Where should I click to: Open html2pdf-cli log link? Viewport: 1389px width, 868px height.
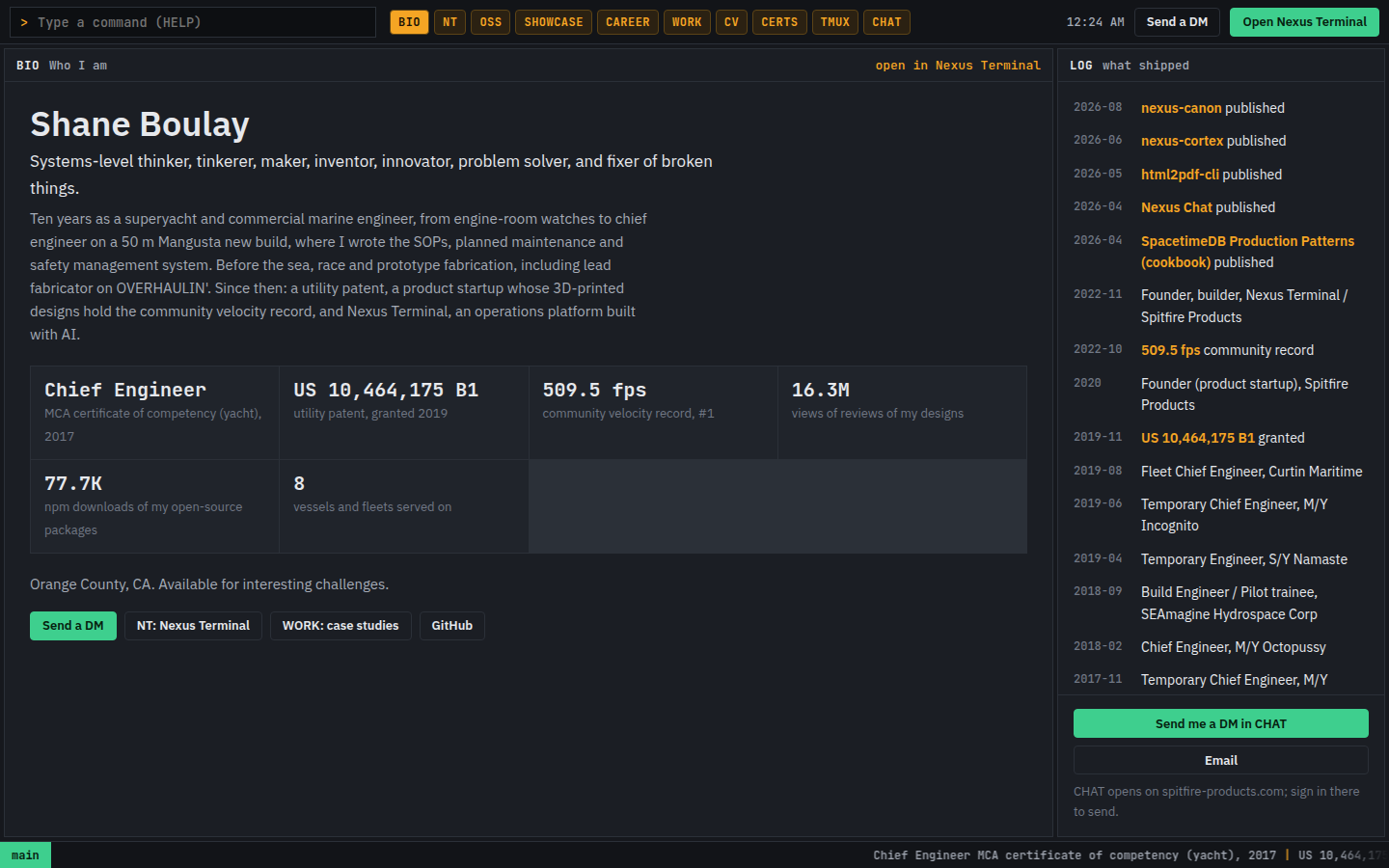click(1180, 175)
